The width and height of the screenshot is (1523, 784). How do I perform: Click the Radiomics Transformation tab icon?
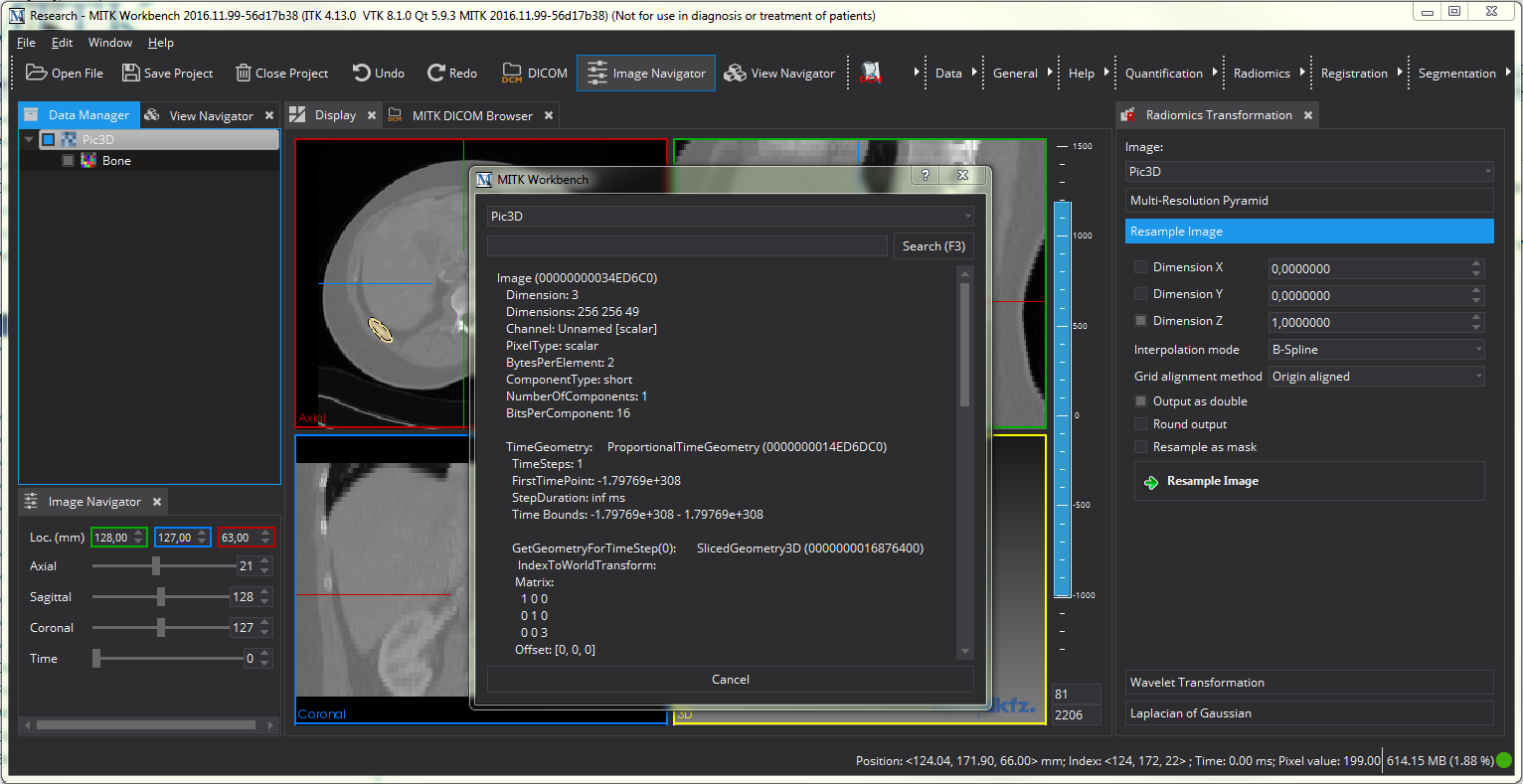click(x=1128, y=115)
